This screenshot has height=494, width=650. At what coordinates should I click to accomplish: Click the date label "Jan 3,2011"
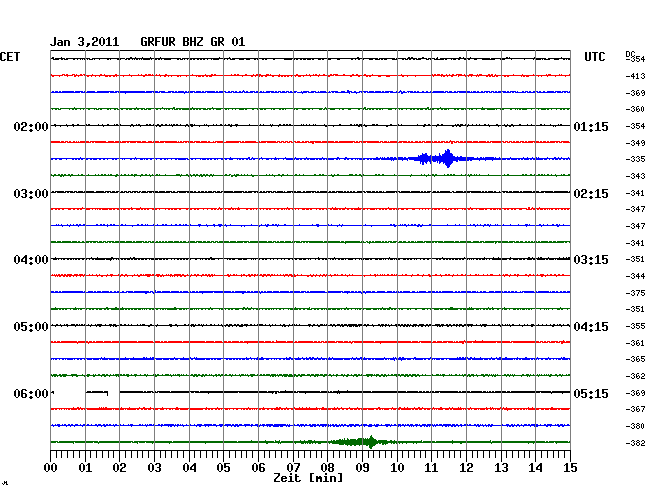tap(85, 42)
